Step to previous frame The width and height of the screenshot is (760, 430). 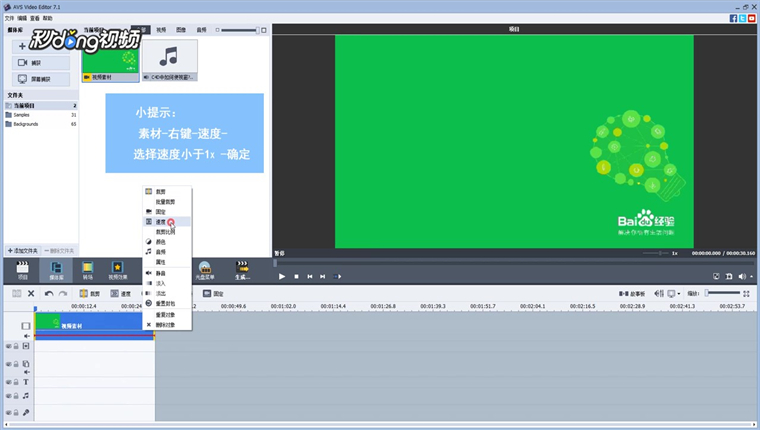[310, 276]
